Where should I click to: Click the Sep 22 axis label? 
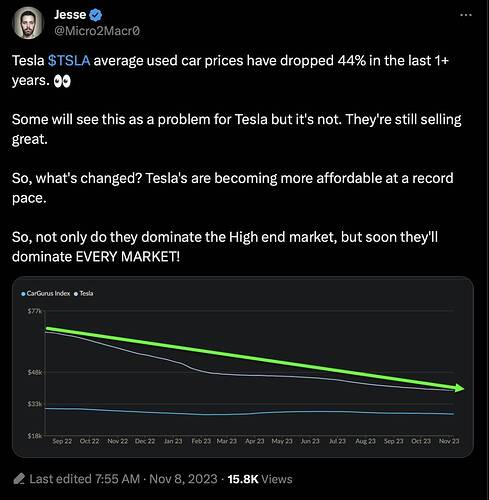point(62,441)
